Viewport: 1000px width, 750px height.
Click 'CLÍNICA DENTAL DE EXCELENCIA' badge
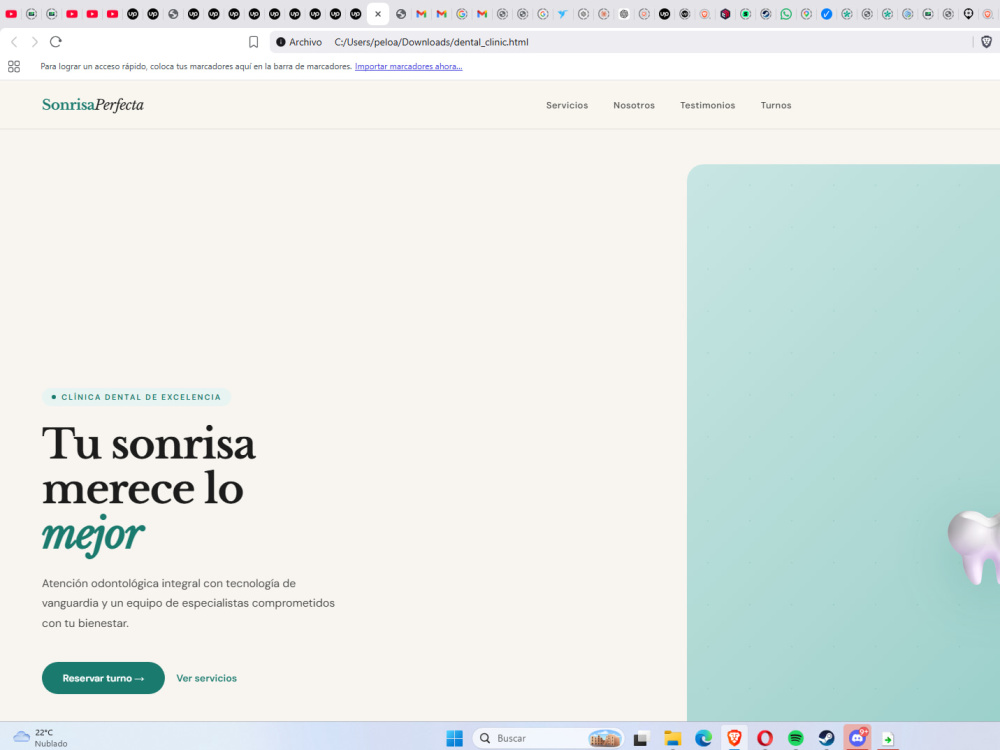coord(136,397)
